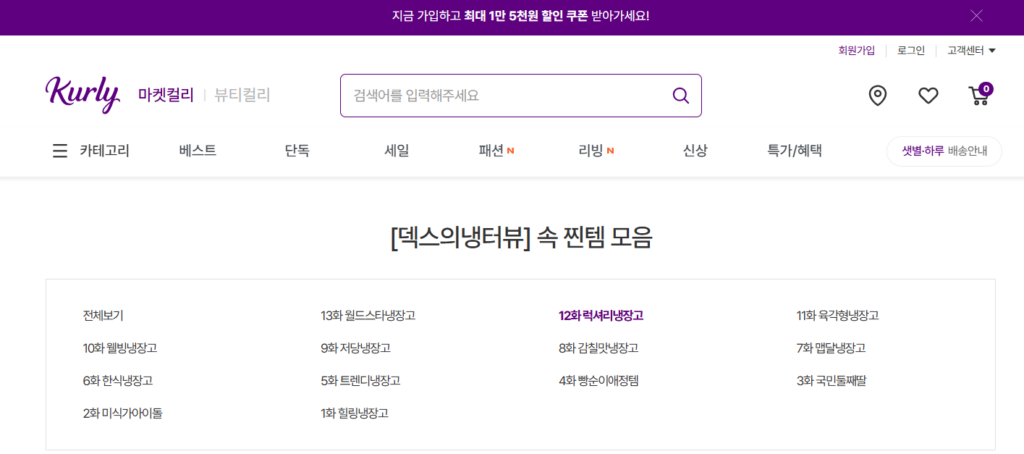This screenshot has width=1024, height=454.
Task: Go to the 특가/혜택 menu
Action: pyautogui.click(x=794, y=151)
